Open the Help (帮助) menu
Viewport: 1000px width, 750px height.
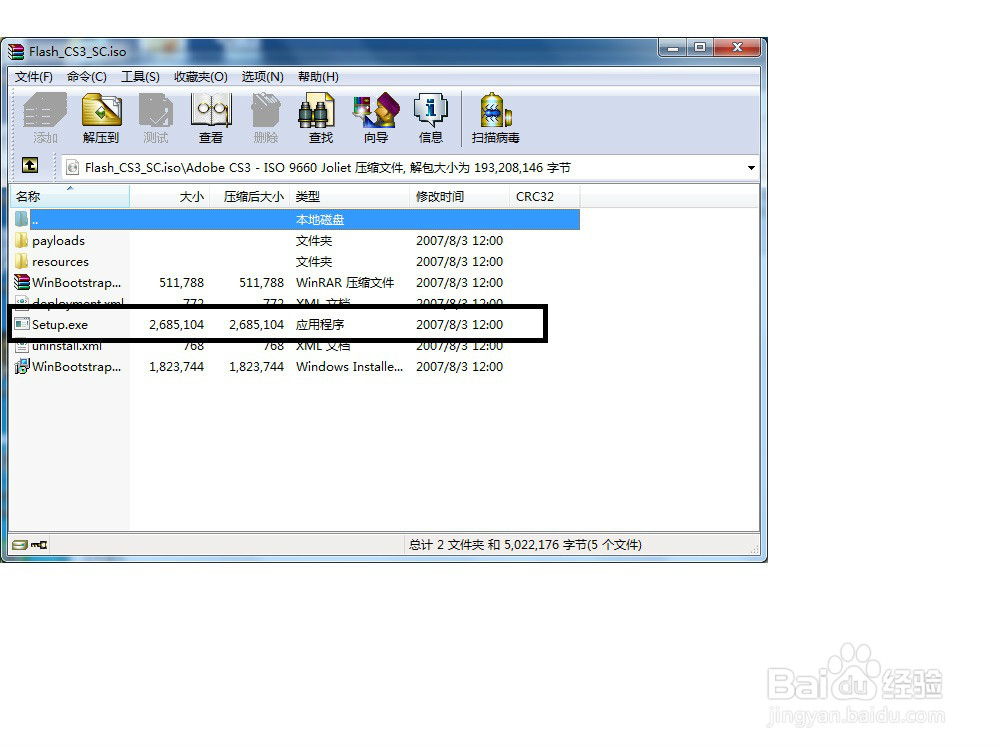point(318,77)
